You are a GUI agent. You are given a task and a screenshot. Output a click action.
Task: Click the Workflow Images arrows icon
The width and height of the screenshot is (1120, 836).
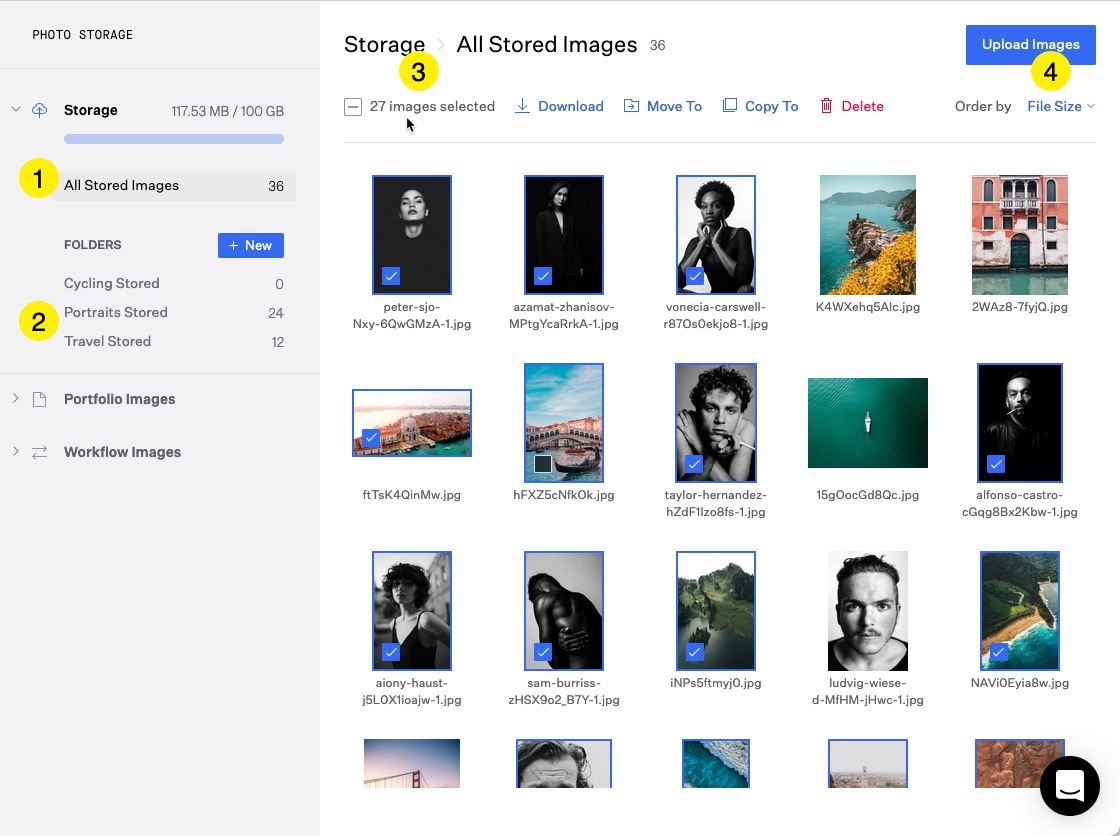point(40,452)
